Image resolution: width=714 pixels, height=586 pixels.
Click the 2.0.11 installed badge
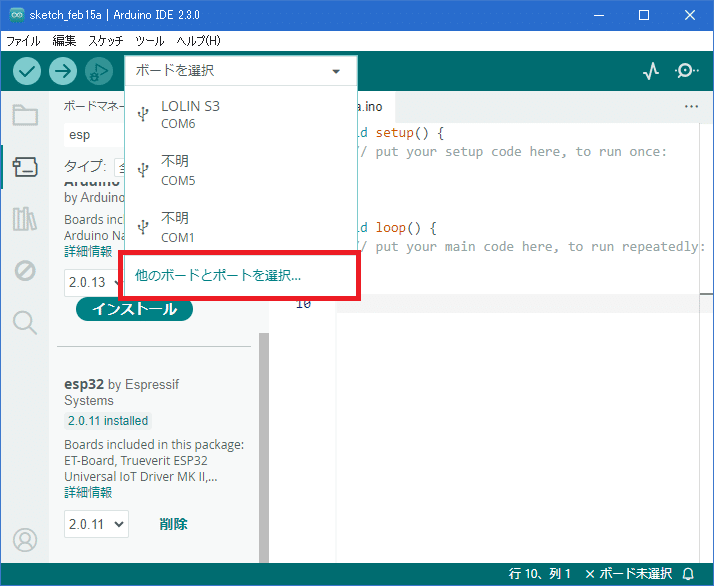(108, 420)
